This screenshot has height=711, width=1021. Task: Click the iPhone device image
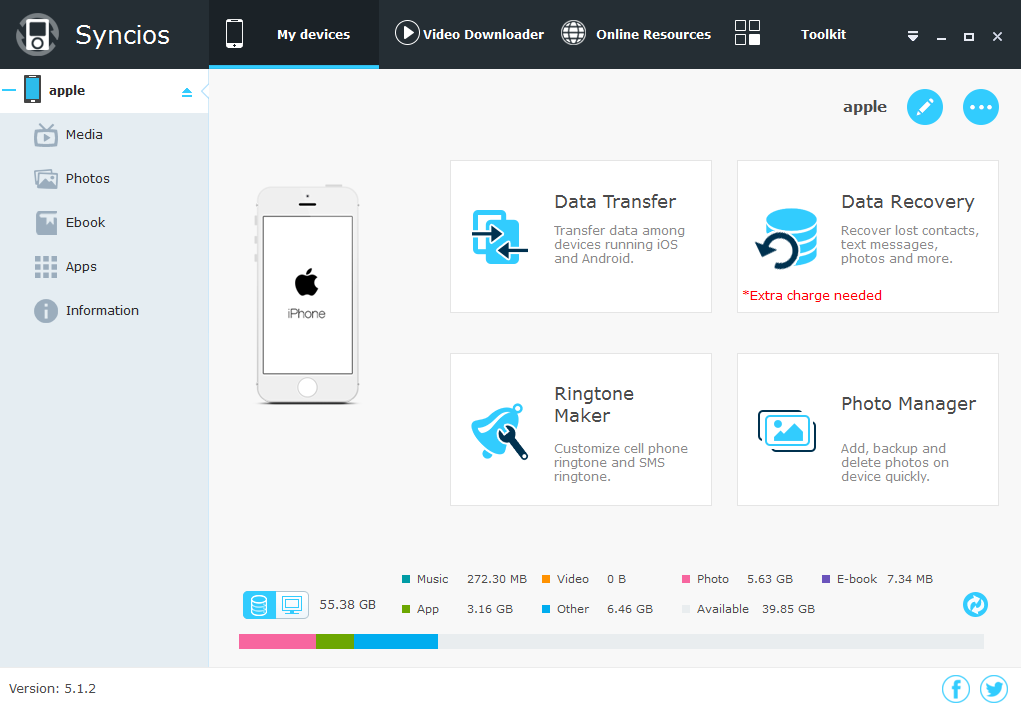pyautogui.click(x=307, y=294)
